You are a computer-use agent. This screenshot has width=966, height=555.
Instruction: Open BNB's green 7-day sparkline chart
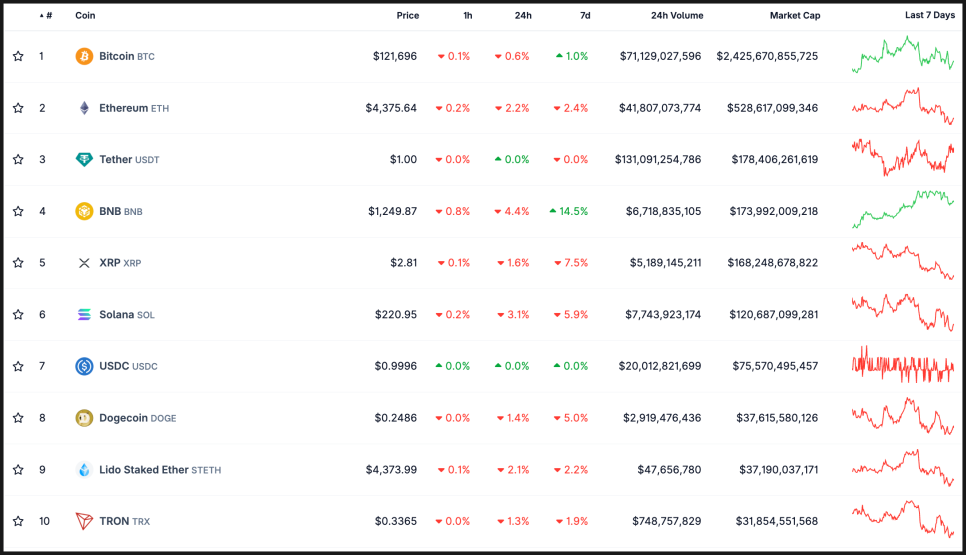(903, 211)
